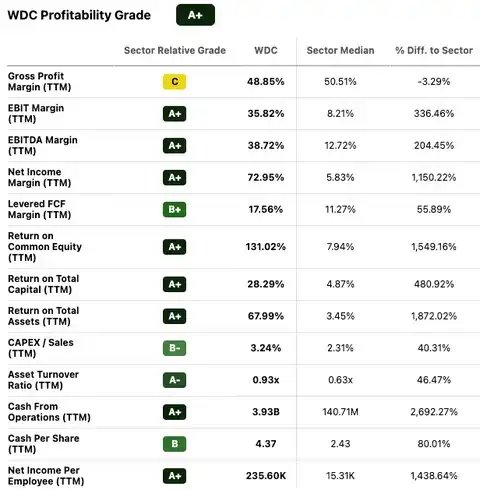This screenshot has height=490, width=480.
Task: Click the 2,692.27% difference value for Cash From Operations
Action: coord(434,412)
